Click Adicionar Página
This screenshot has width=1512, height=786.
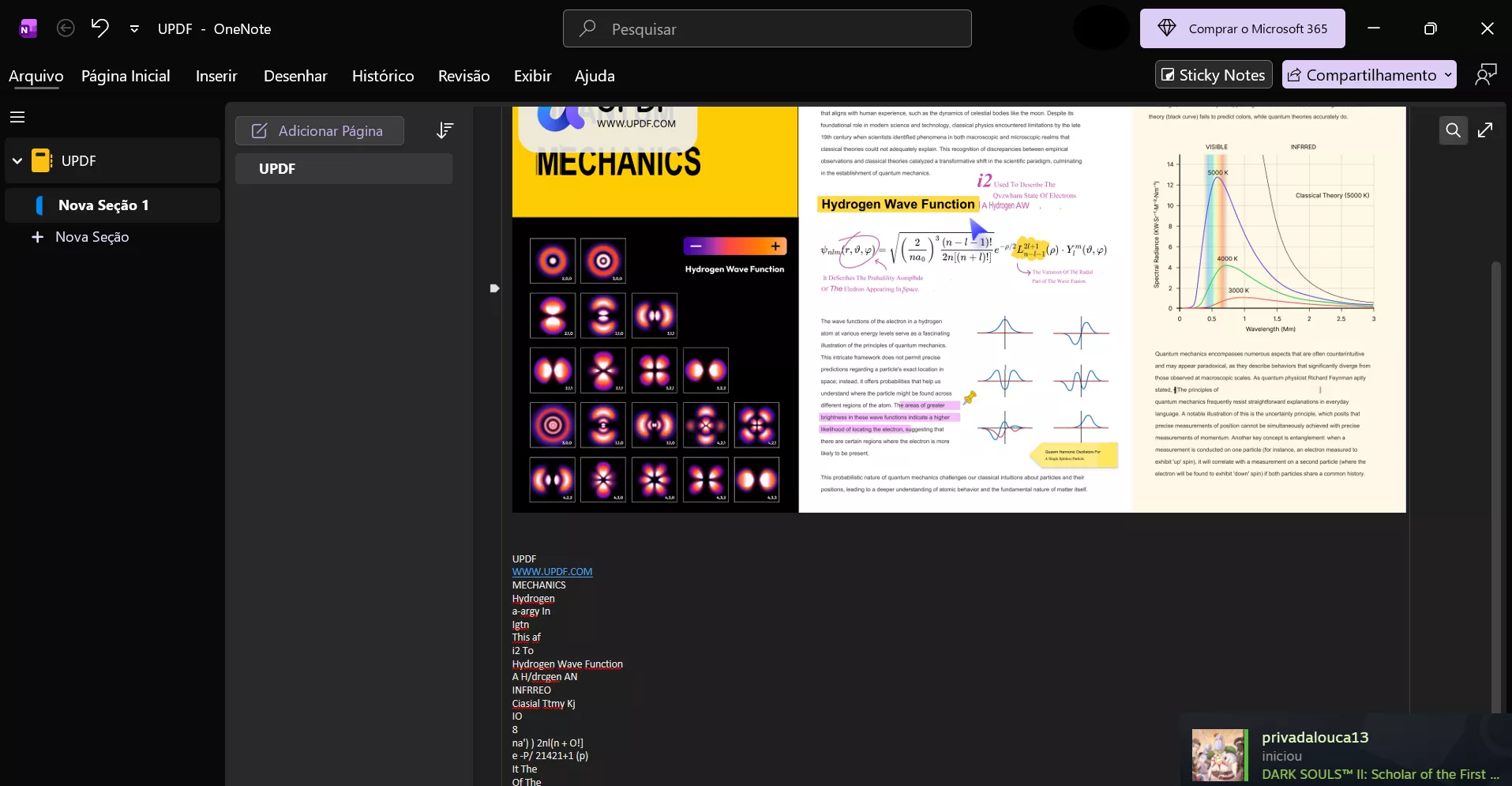coord(319,130)
